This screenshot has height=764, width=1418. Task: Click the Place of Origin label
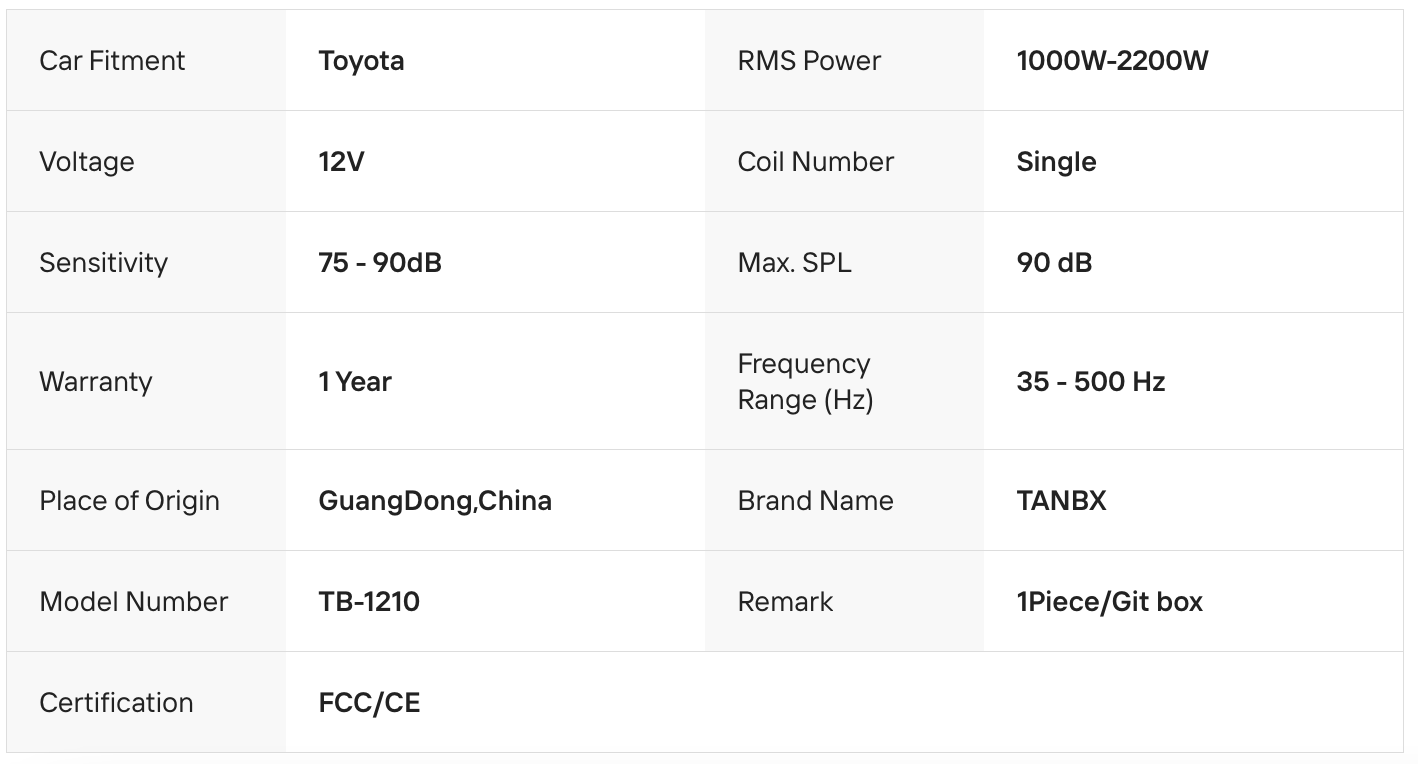coord(129,501)
